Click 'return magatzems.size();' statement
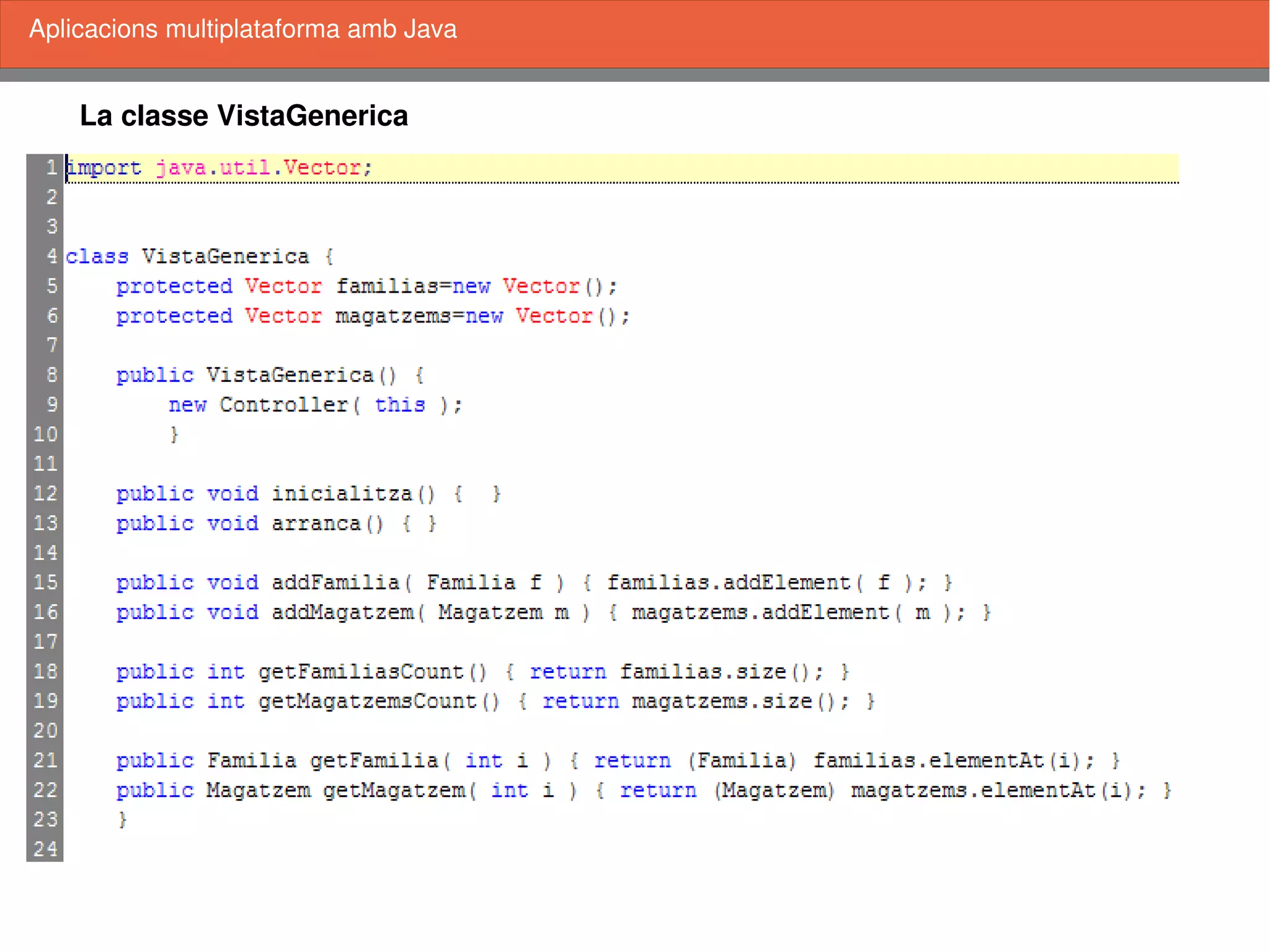The width and height of the screenshot is (1270, 952). point(696,701)
